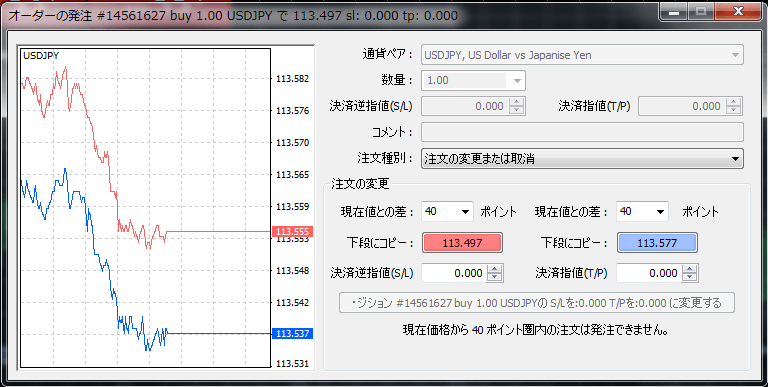The width and height of the screenshot is (768, 387).
Task: Click the upper T/P stepper up arrow
Action: click(734, 102)
